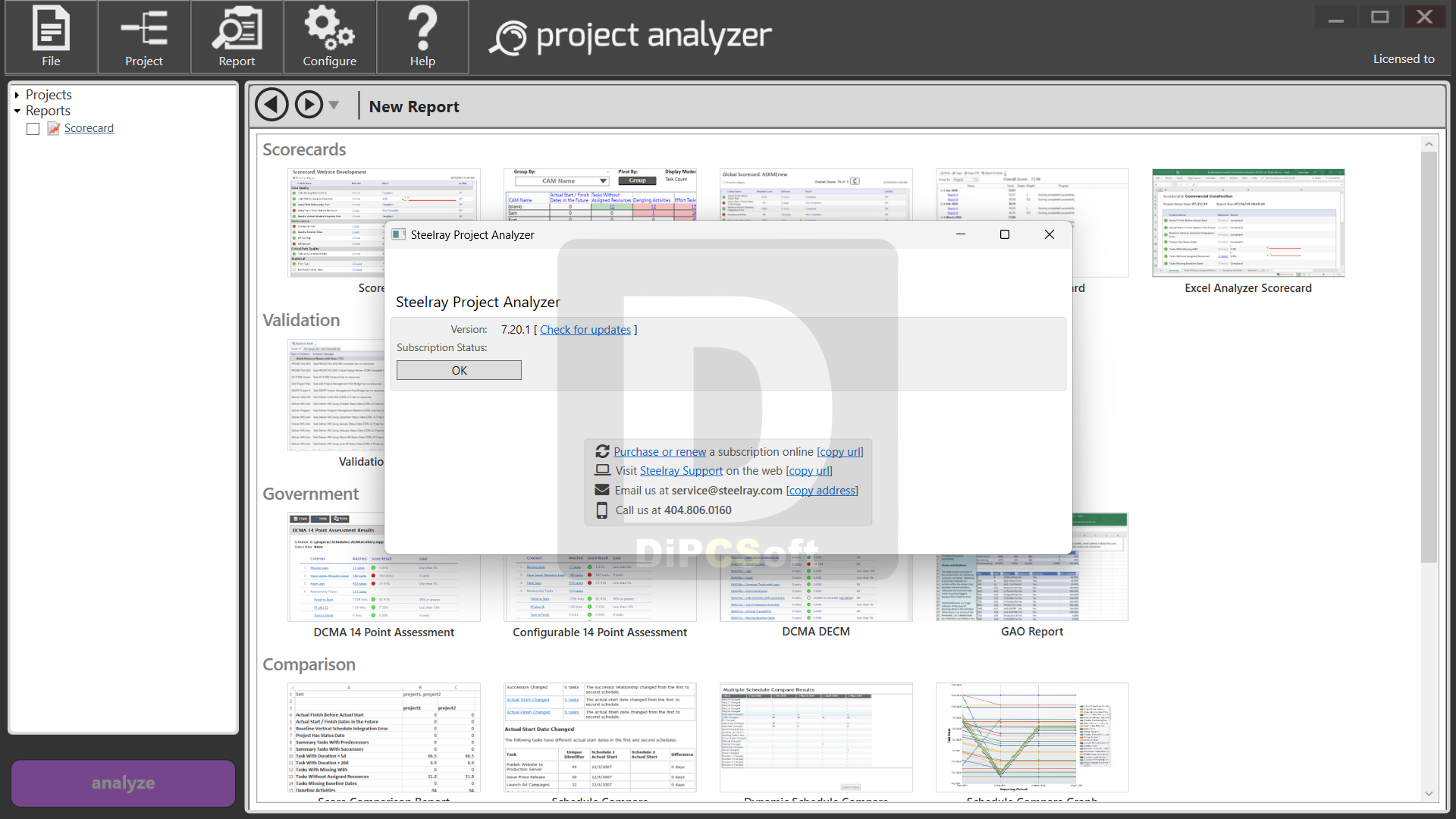The height and width of the screenshot is (819, 1456).
Task: Open the navigation history dropdown arrow
Action: click(x=334, y=105)
